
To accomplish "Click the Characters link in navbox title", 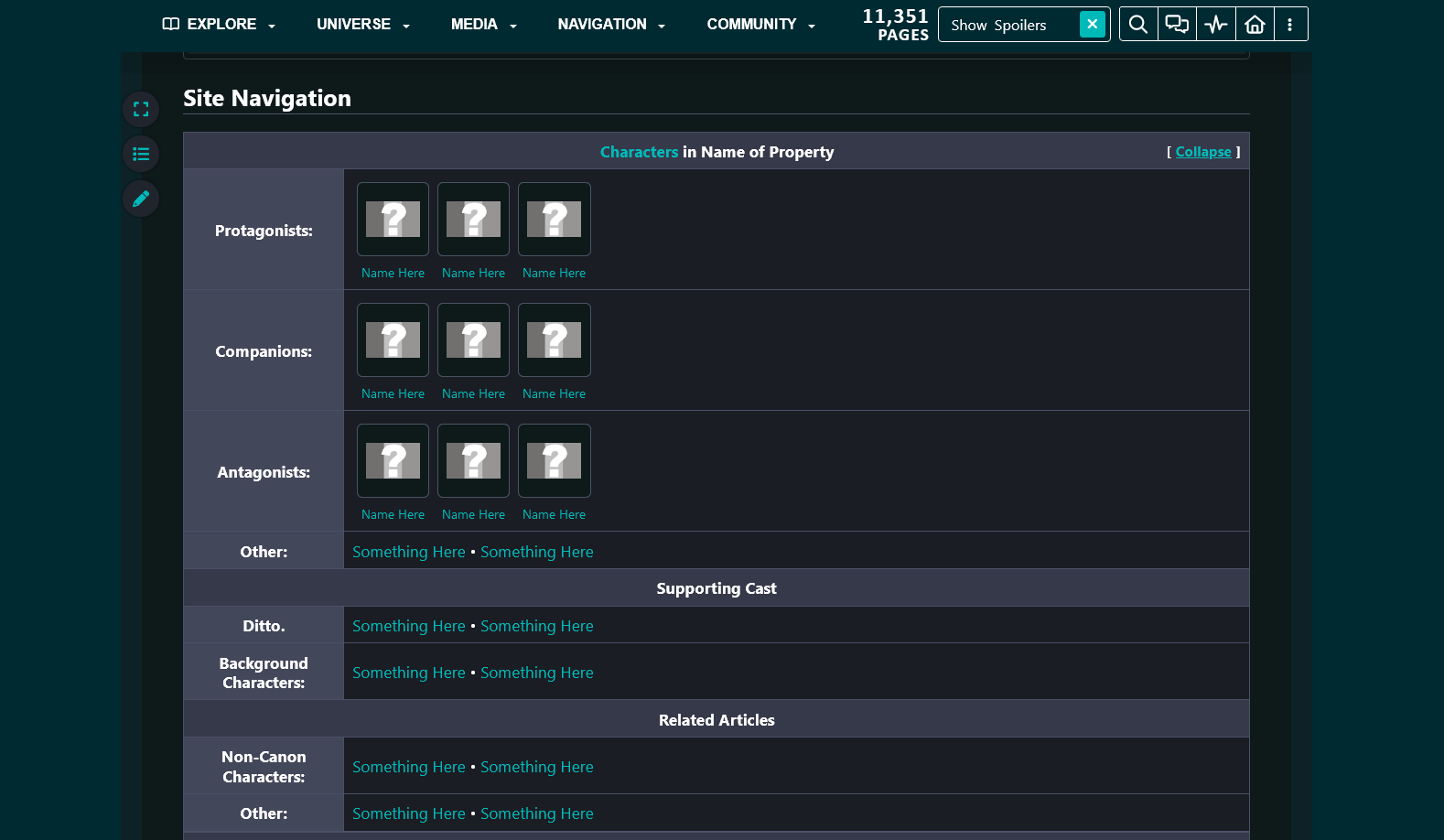I will pyautogui.click(x=639, y=152).
